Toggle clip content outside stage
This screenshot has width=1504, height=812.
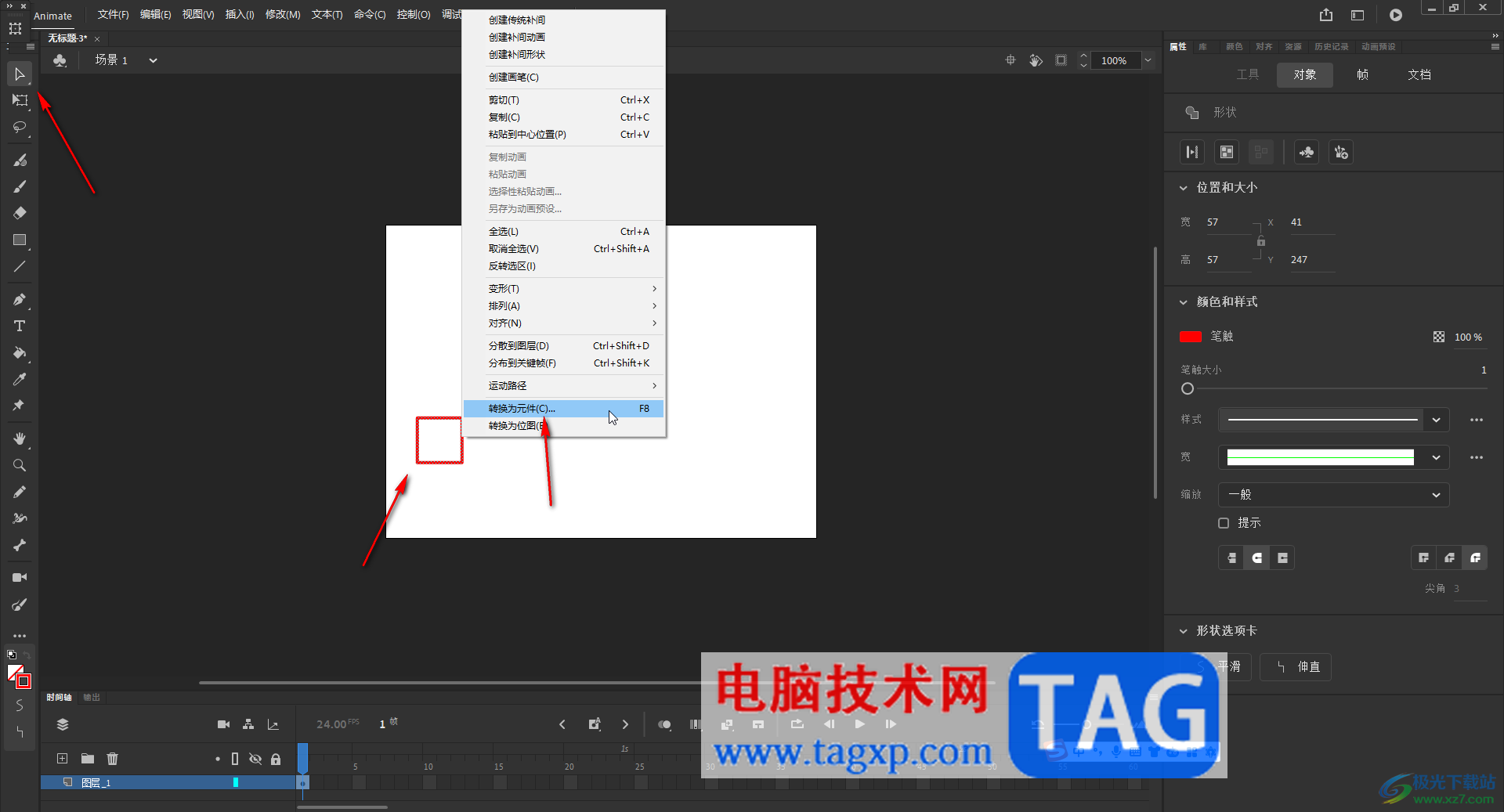coord(1061,60)
